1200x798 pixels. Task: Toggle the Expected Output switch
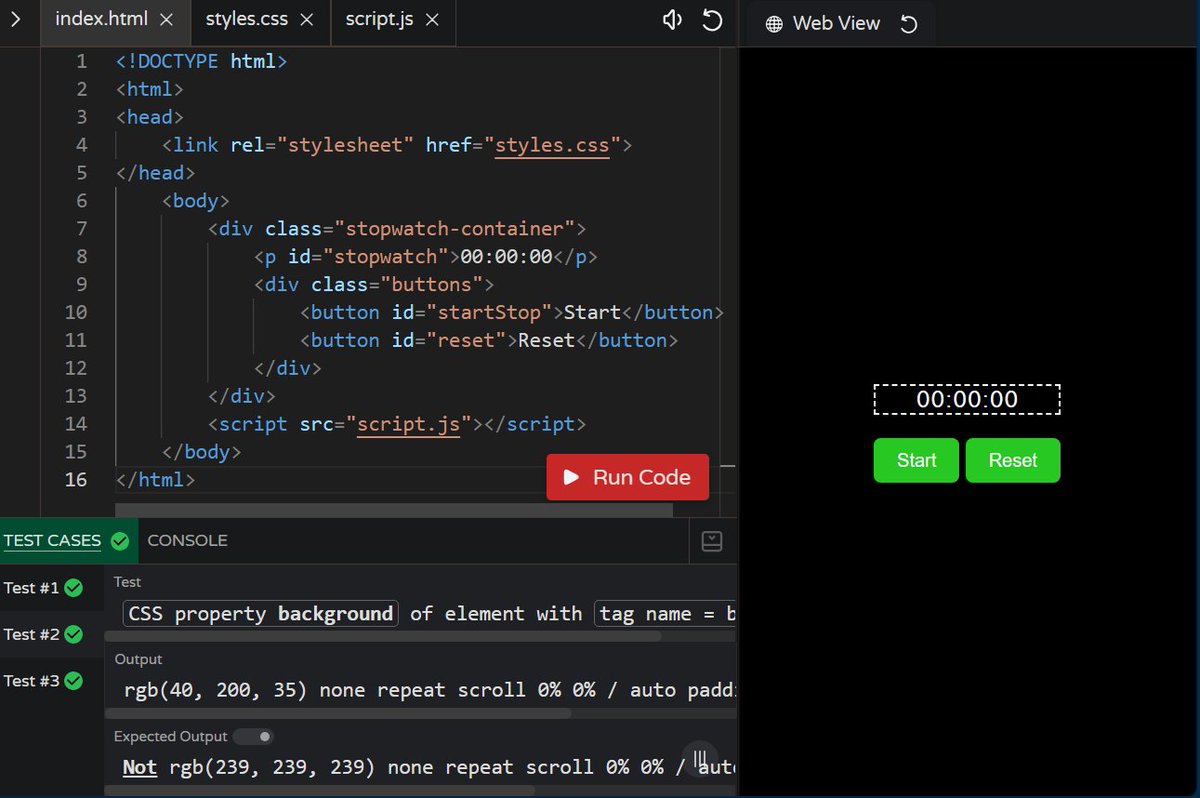click(x=253, y=736)
